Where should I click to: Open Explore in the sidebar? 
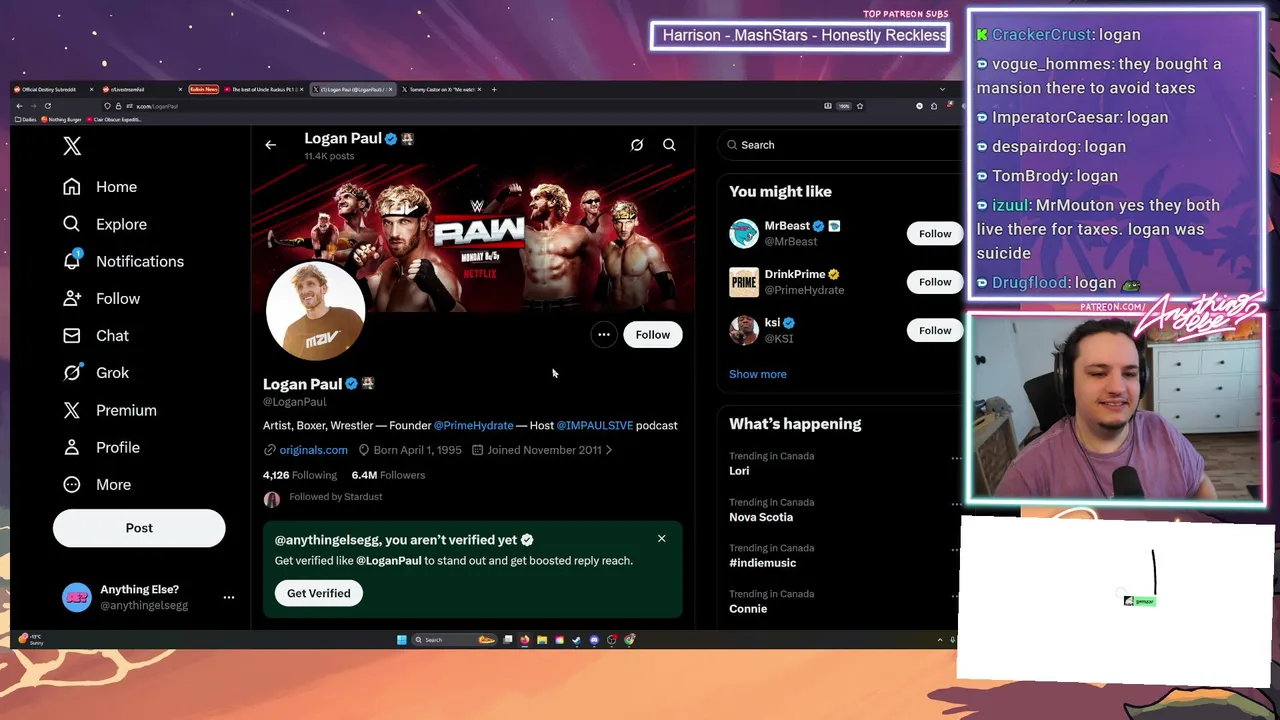(x=104, y=224)
